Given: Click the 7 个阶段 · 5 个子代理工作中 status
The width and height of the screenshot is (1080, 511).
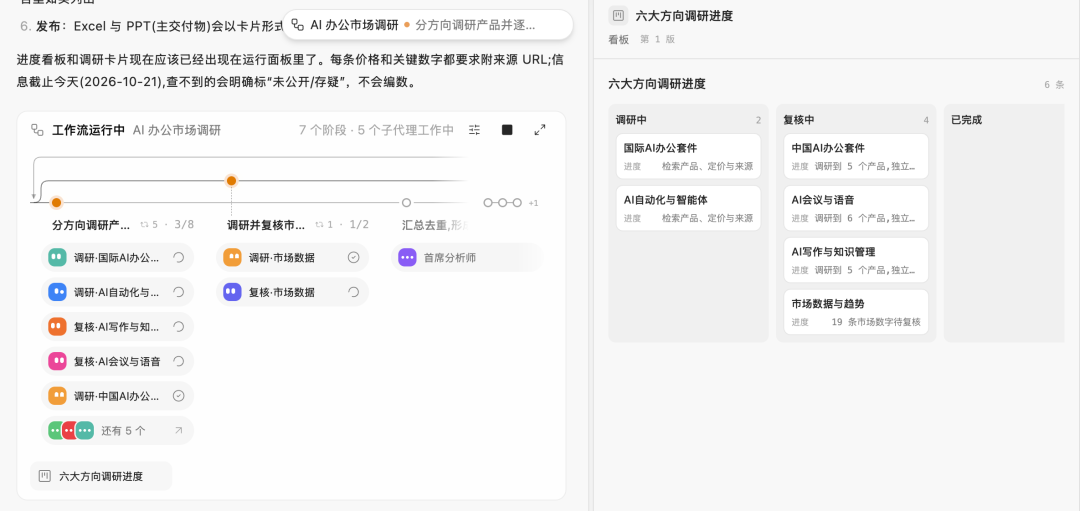Looking at the screenshot, I should [376, 129].
